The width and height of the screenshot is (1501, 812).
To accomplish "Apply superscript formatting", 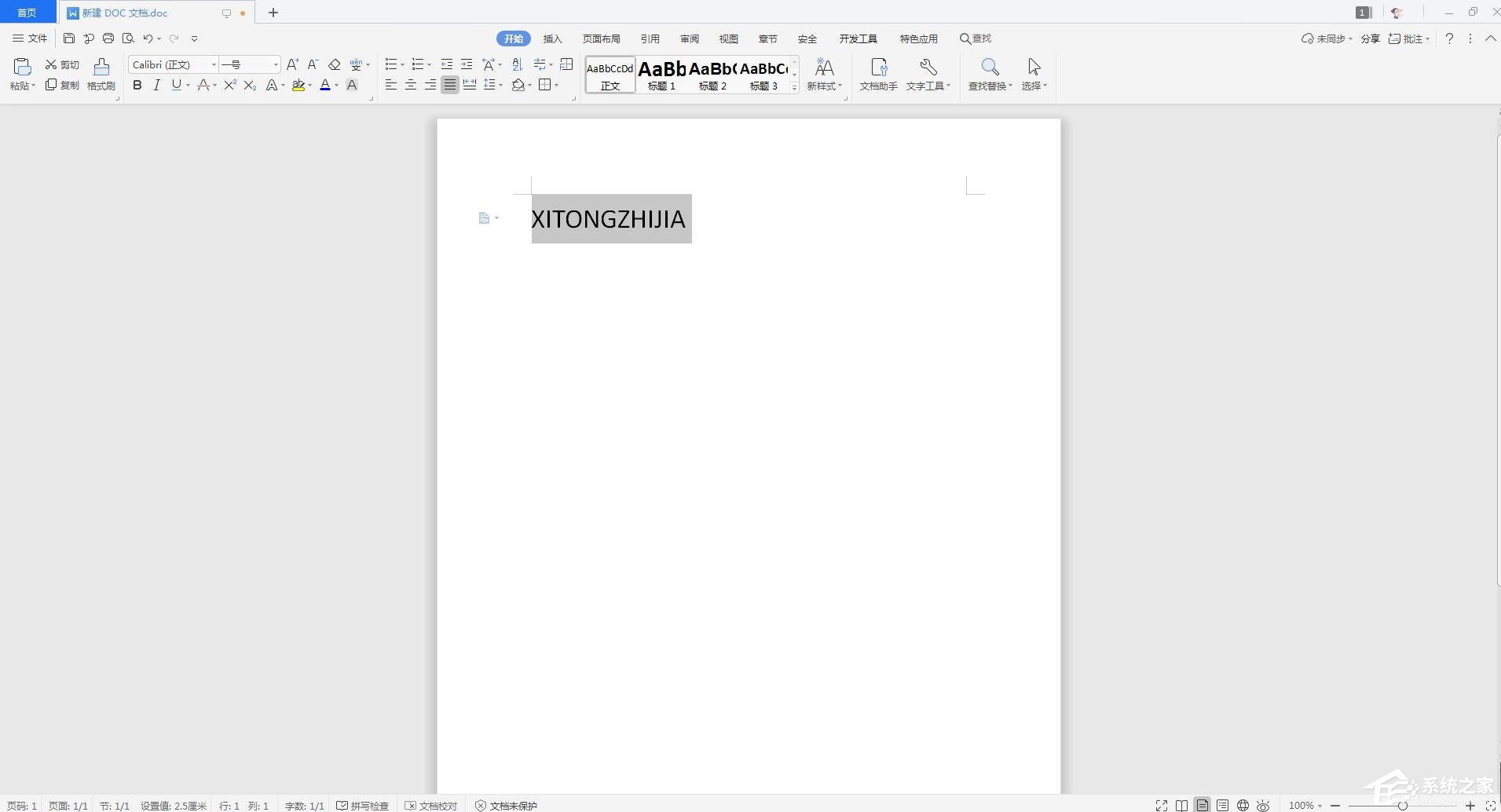I will point(229,85).
